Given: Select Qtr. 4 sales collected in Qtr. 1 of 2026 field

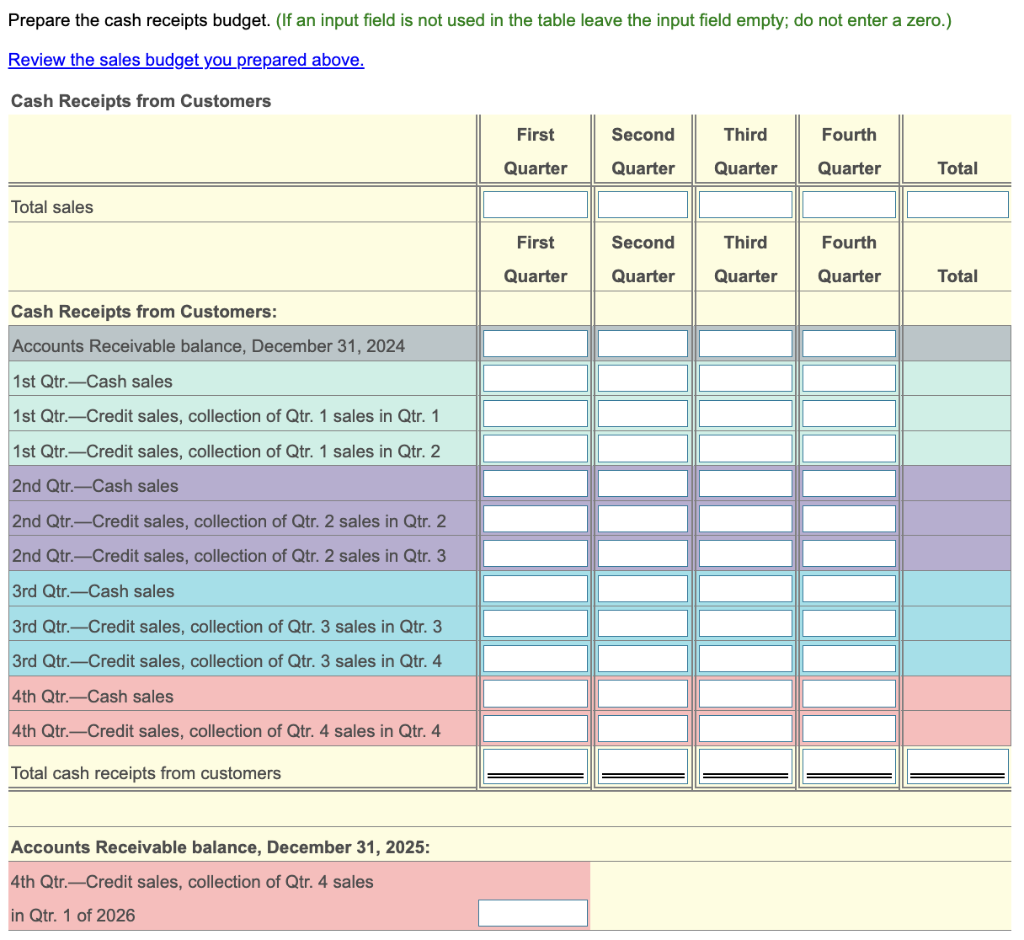Looking at the screenshot, I should (x=533, y=913).
